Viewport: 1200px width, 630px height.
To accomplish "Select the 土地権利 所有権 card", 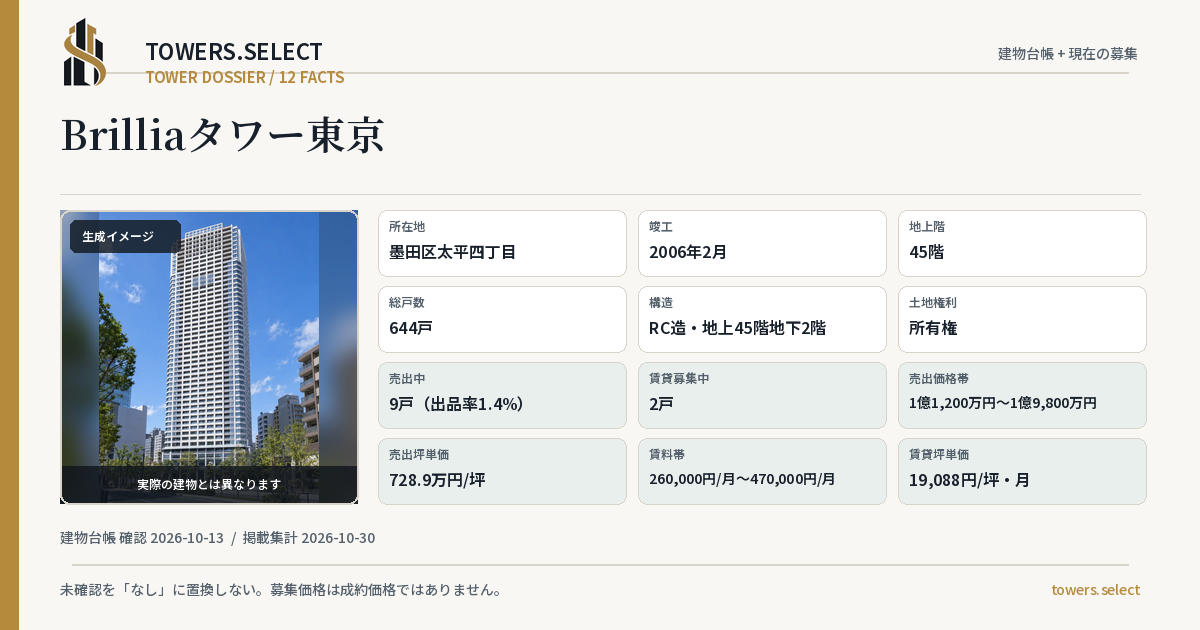I will 1022,319.
